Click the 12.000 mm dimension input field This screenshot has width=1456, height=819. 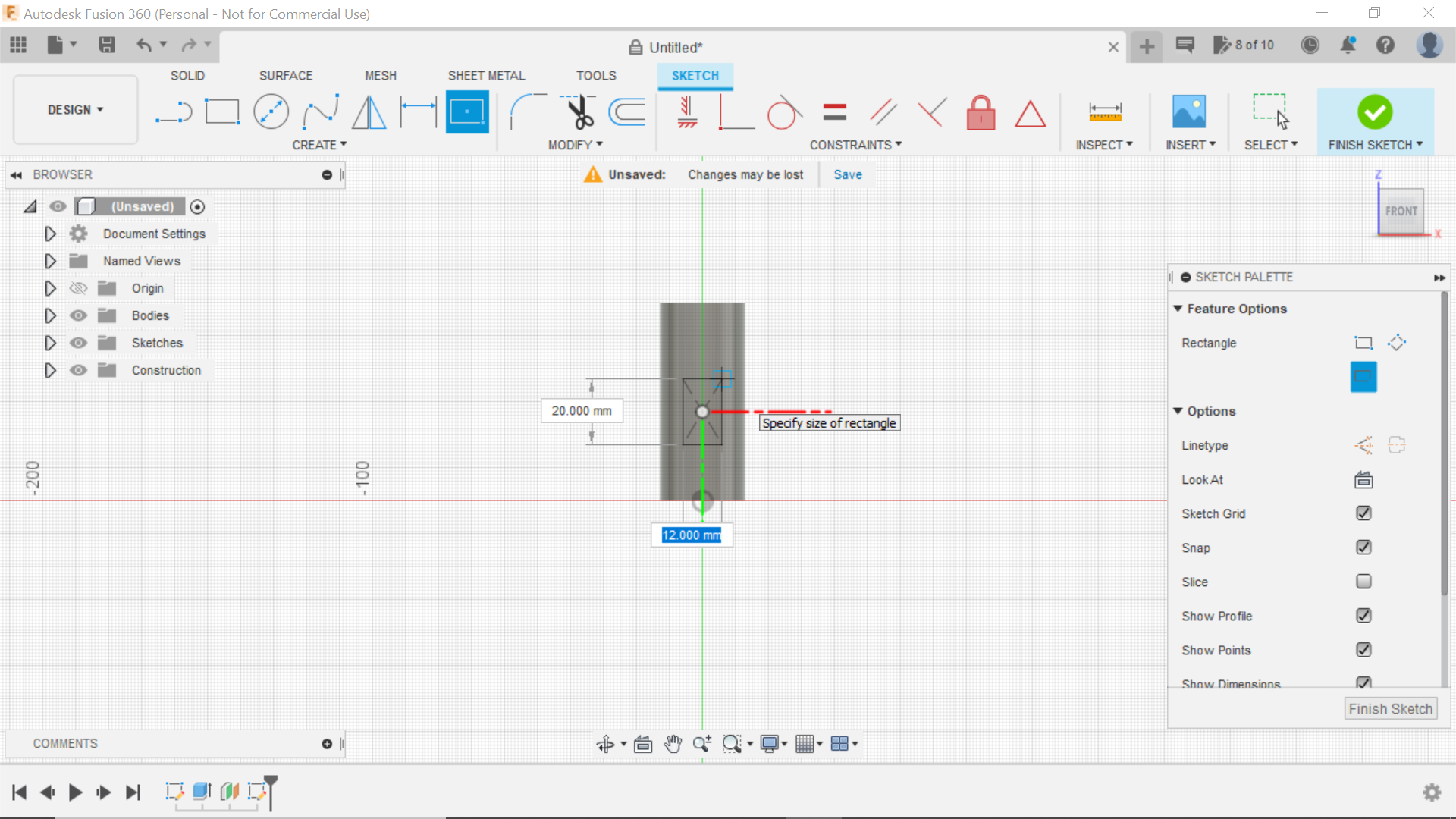coord(691,535)
